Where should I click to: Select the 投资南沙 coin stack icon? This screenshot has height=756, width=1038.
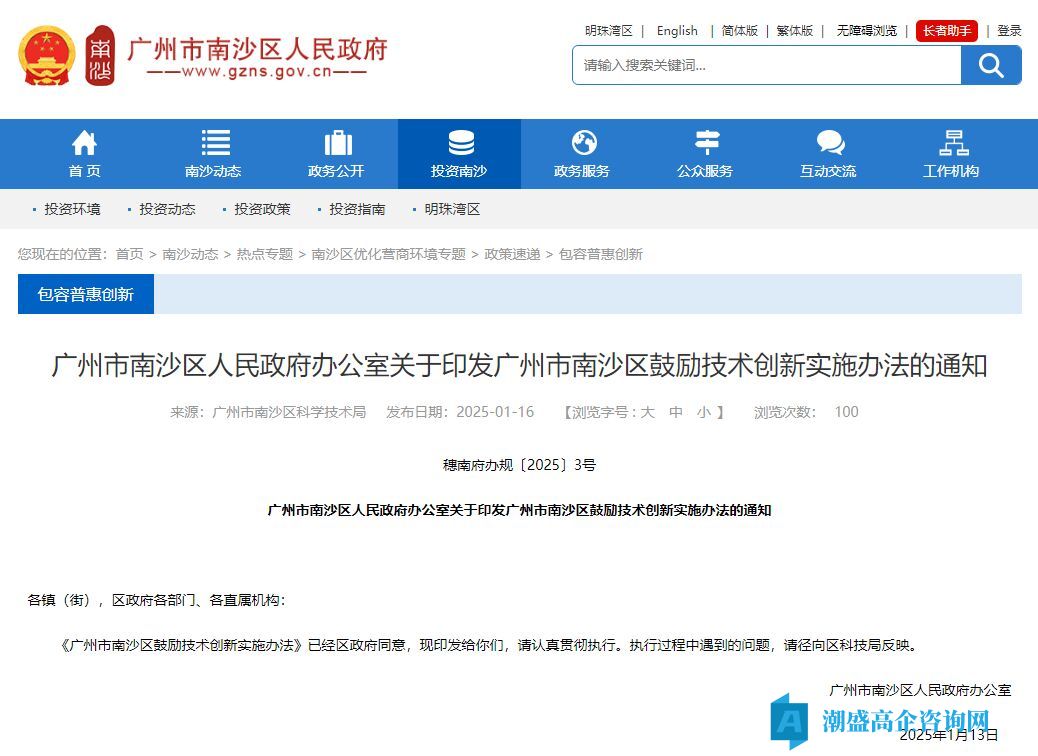tap(460, 143)
